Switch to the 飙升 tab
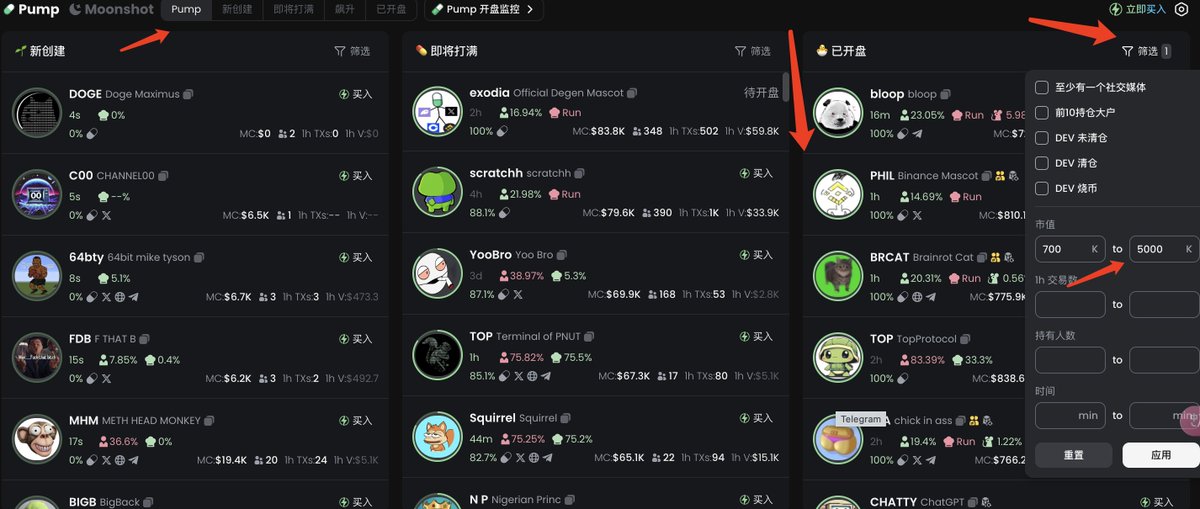1200x509 pixels. (x=345, y=9)
